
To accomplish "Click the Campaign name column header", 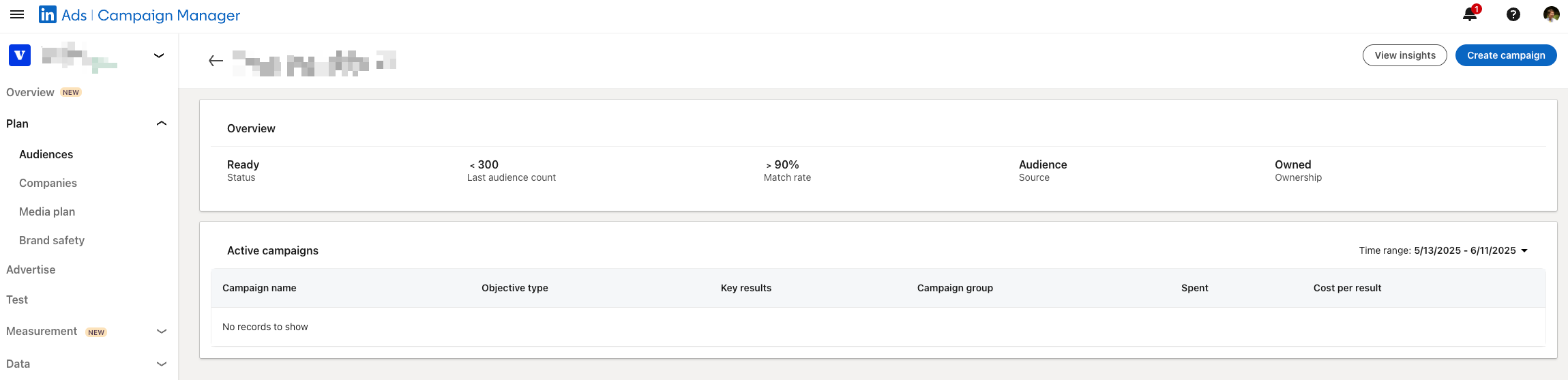I will pyautogui.click(x=259, y=288).
